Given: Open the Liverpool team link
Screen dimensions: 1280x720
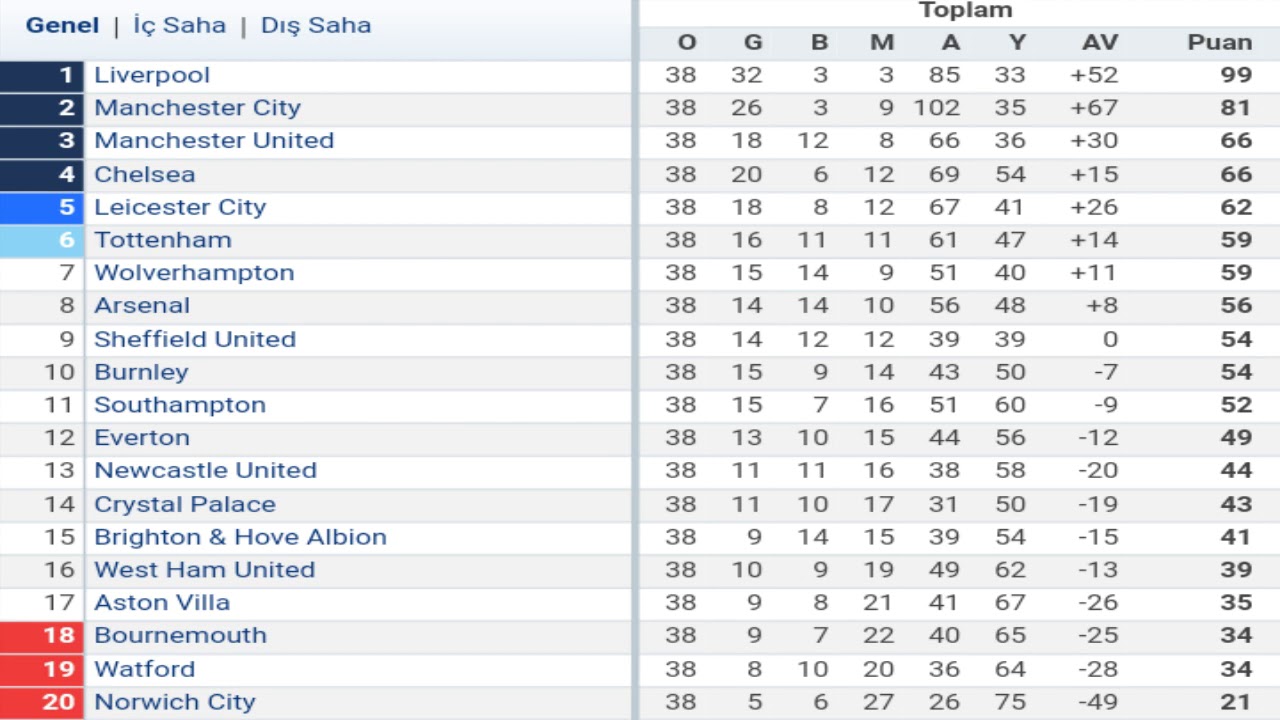Looking at the screenshot, I should tap(152, 75).
